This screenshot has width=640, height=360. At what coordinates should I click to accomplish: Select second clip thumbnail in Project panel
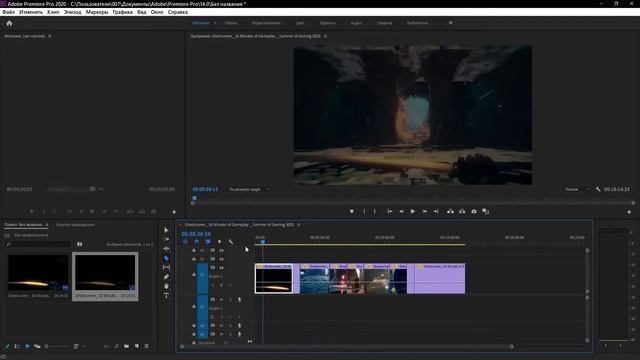(x=105, y=273)
